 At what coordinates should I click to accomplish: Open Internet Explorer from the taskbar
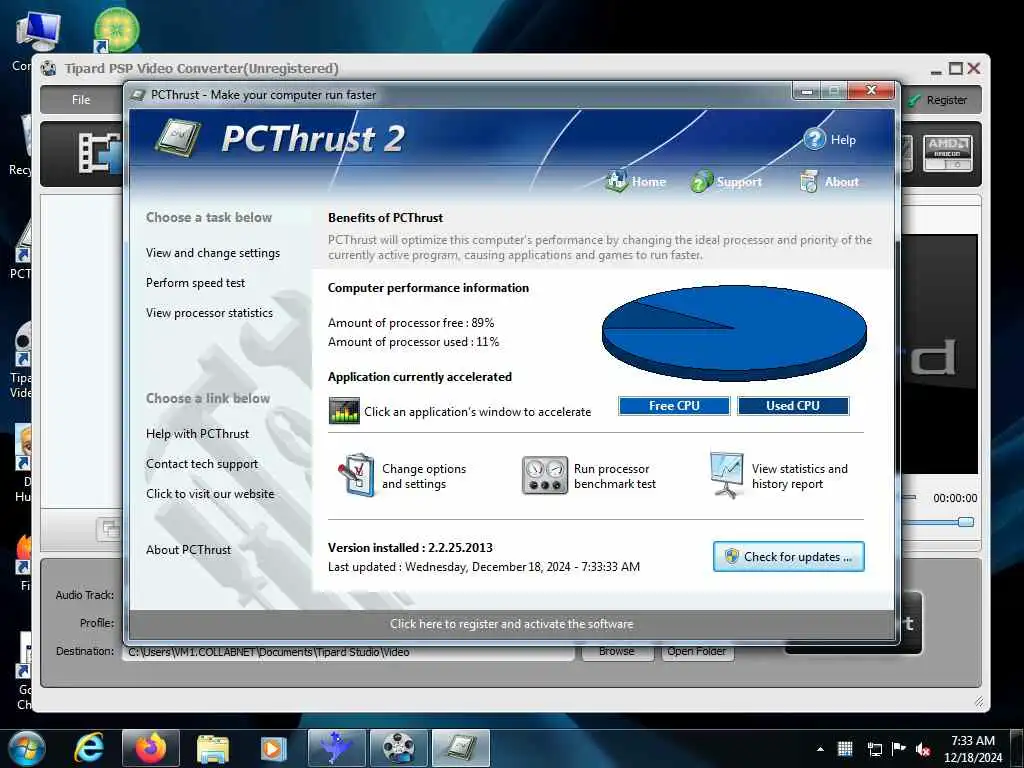pyautogui.click(x=89, y=747)
